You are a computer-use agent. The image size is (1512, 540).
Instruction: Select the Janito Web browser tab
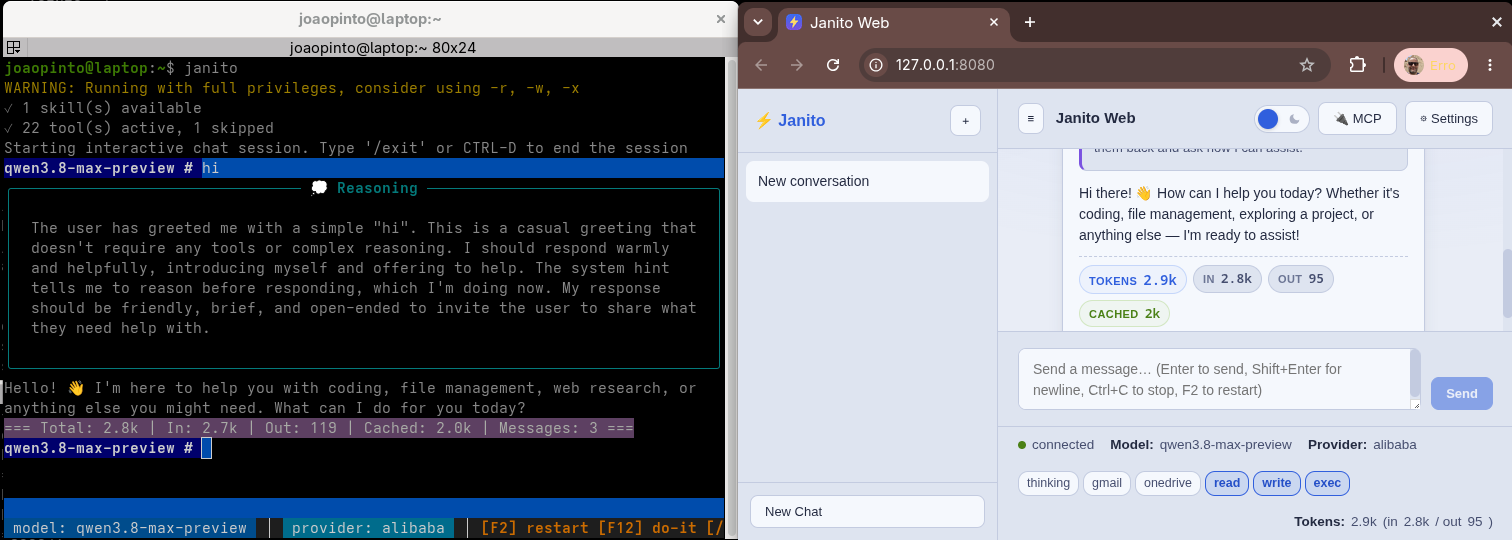892,22
